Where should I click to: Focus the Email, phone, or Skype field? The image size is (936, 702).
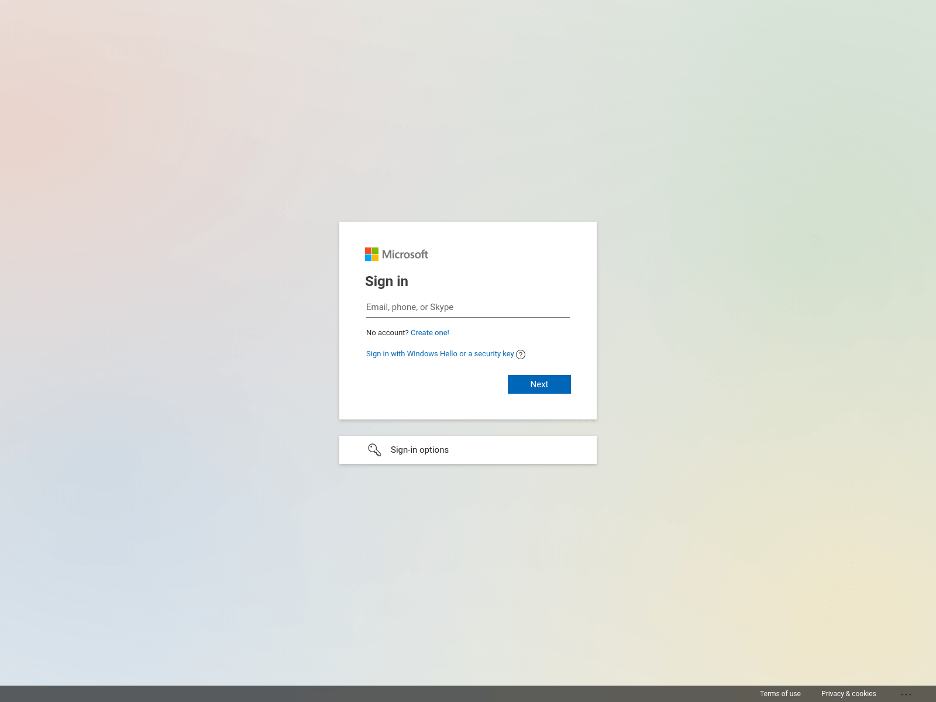[468, 307]
